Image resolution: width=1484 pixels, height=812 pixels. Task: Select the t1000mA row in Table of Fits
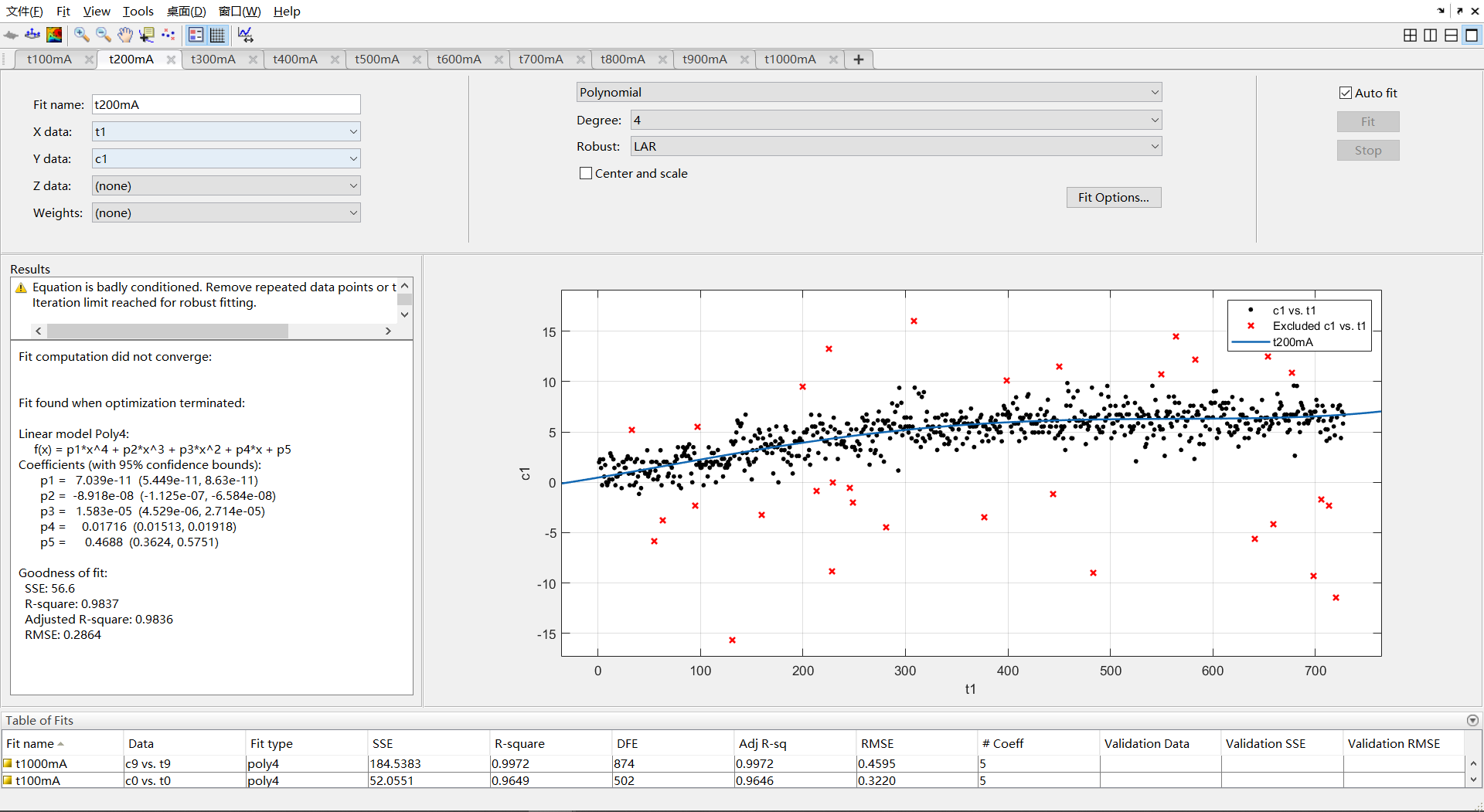pyautogui.click(x=733, y=763)
